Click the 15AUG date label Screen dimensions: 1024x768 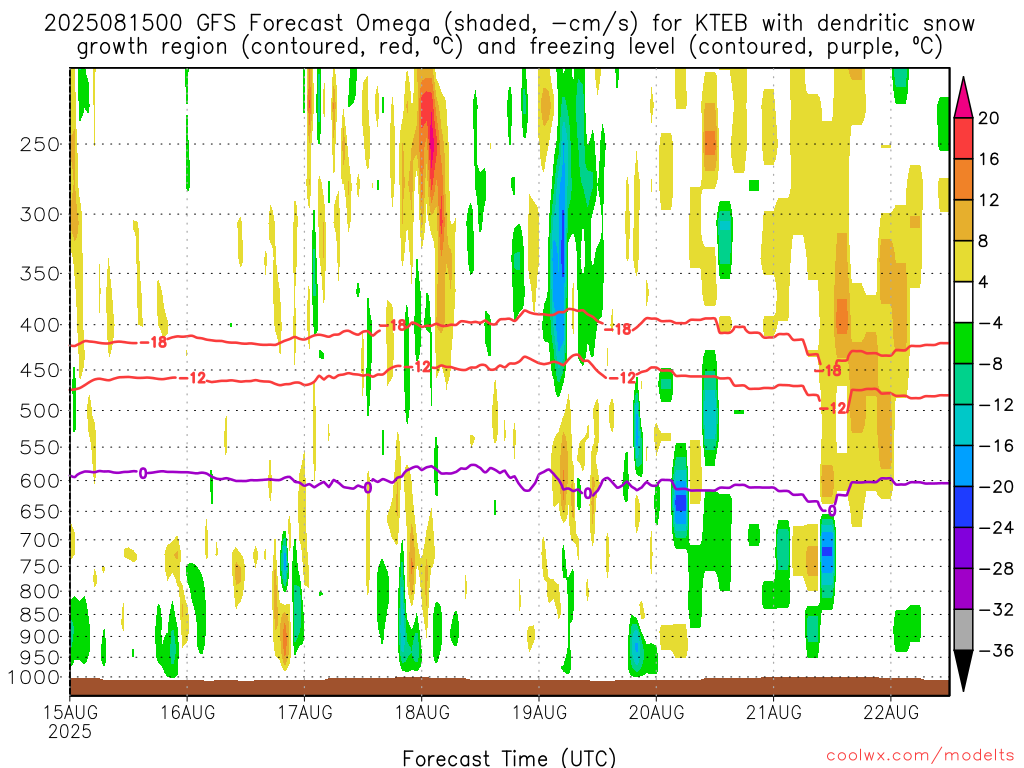[x=70, y=712]
